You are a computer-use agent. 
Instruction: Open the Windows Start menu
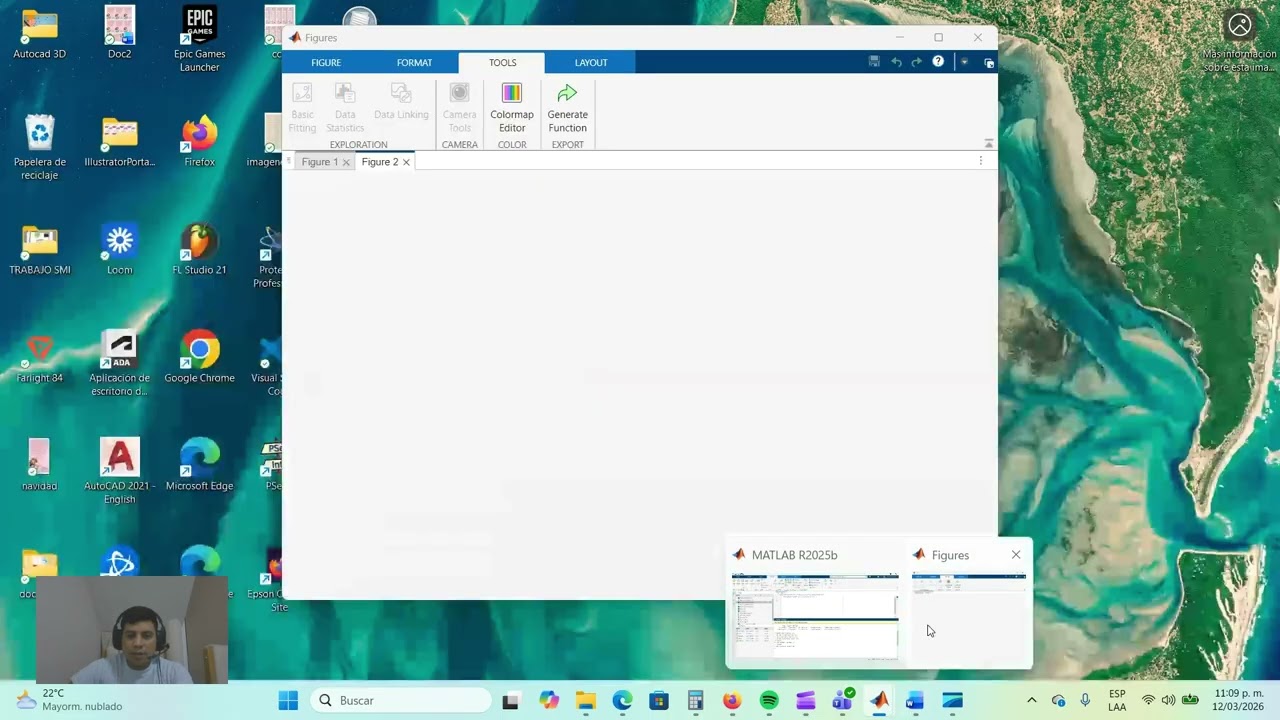click(x=288, y=700)
